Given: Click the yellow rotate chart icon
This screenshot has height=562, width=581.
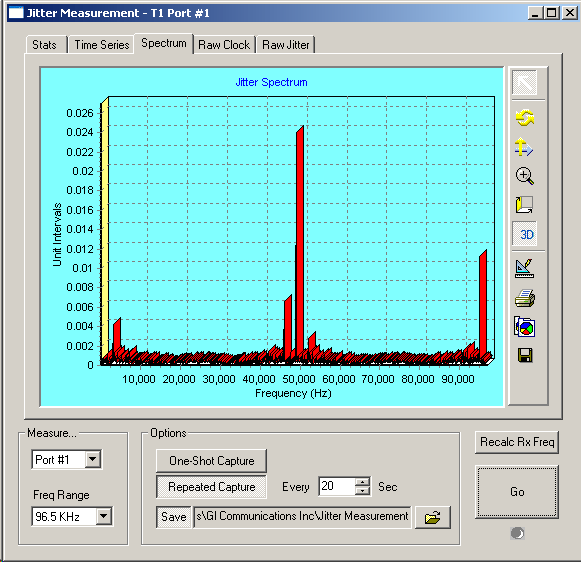Looking at the screenshot, I should click(x=525, y=118).
